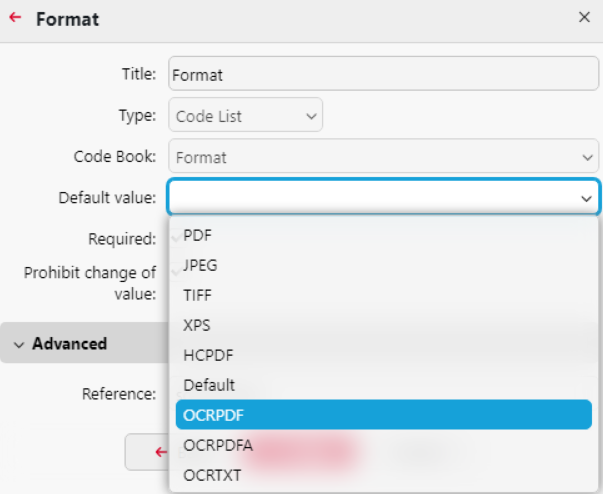Click into the Title text field

click(383, 74)
